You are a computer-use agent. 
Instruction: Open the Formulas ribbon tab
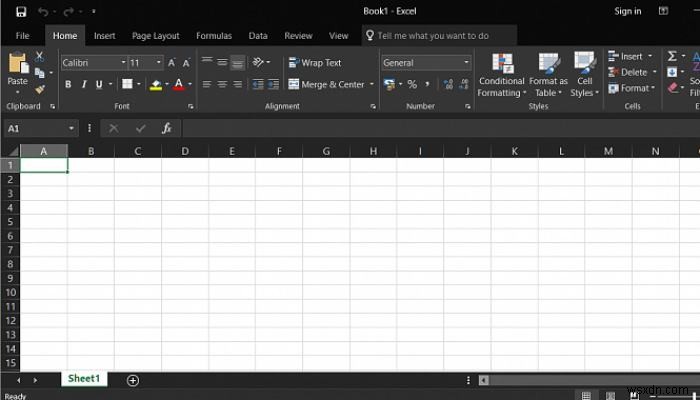click(214, 36)
